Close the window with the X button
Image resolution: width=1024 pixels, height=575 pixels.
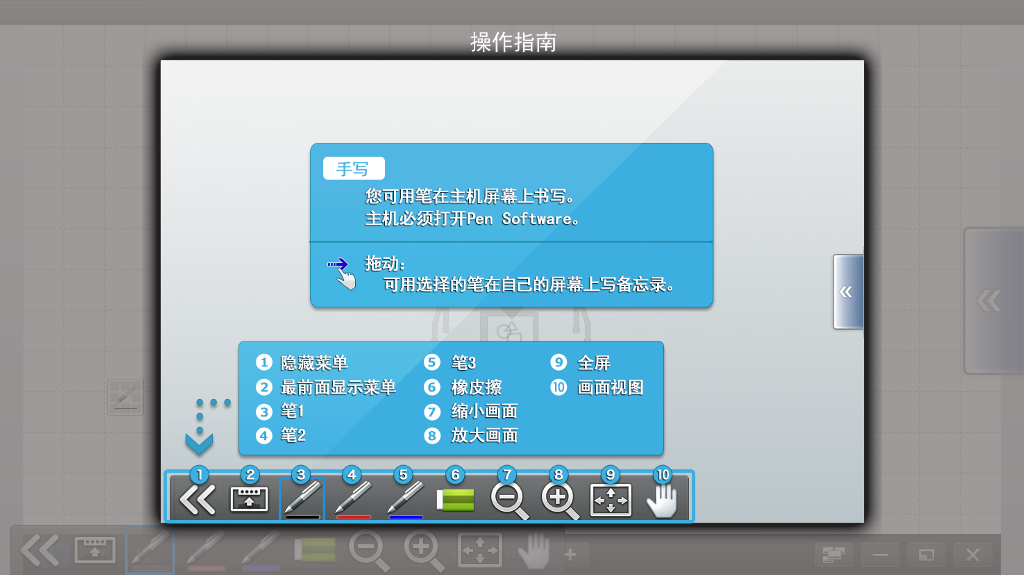coord(972,554)
